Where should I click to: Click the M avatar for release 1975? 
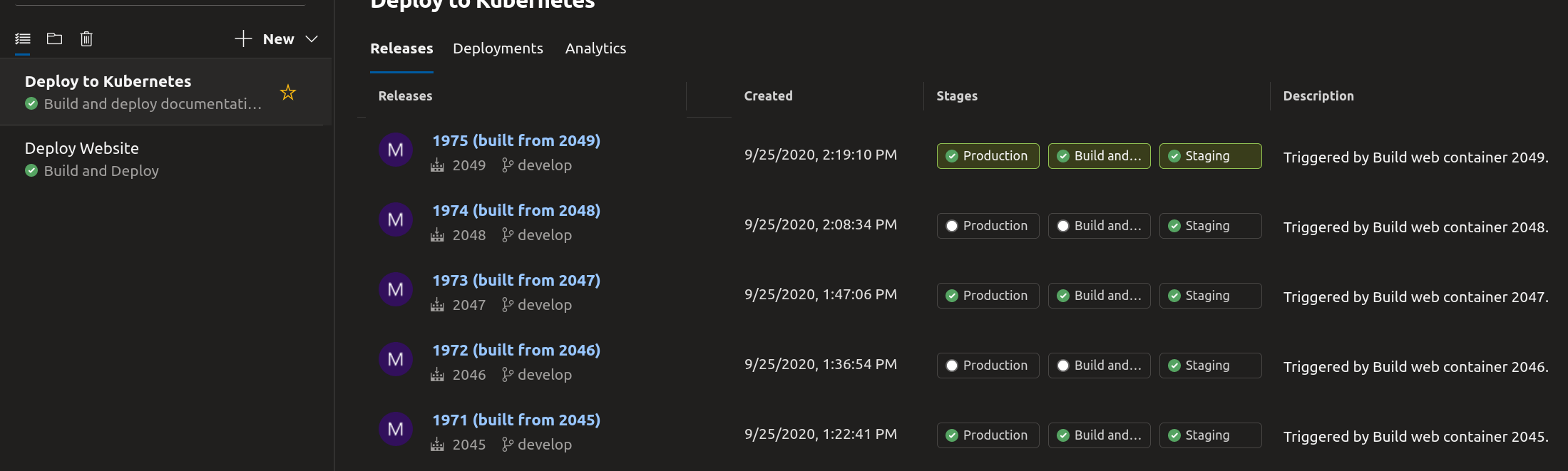coord(396,150)
